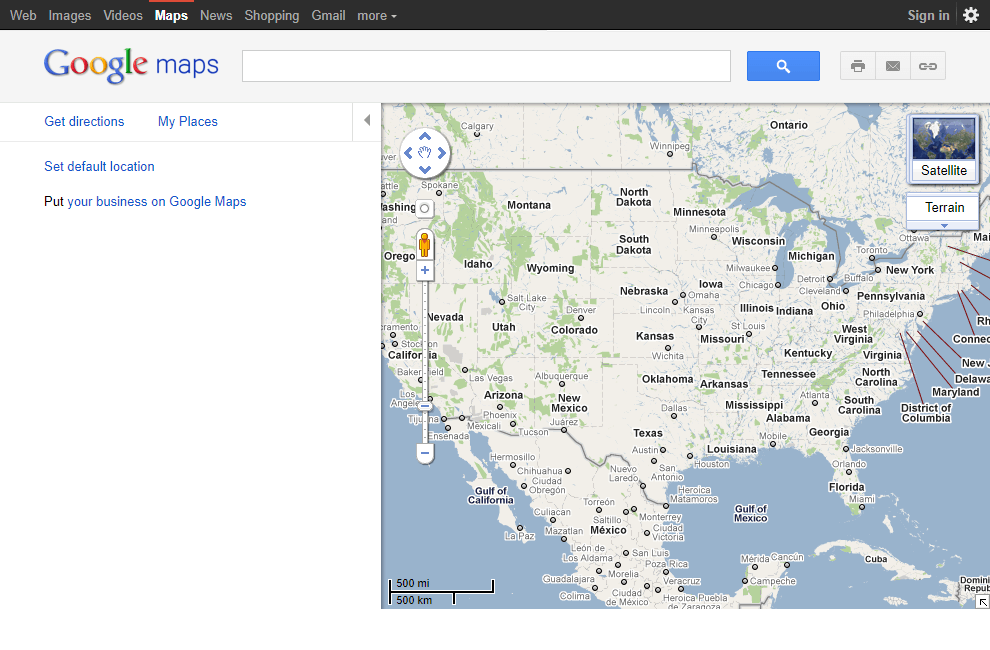Screen dimensions: 990x650
Task: Open Get directions
Action: pos(84,121)
